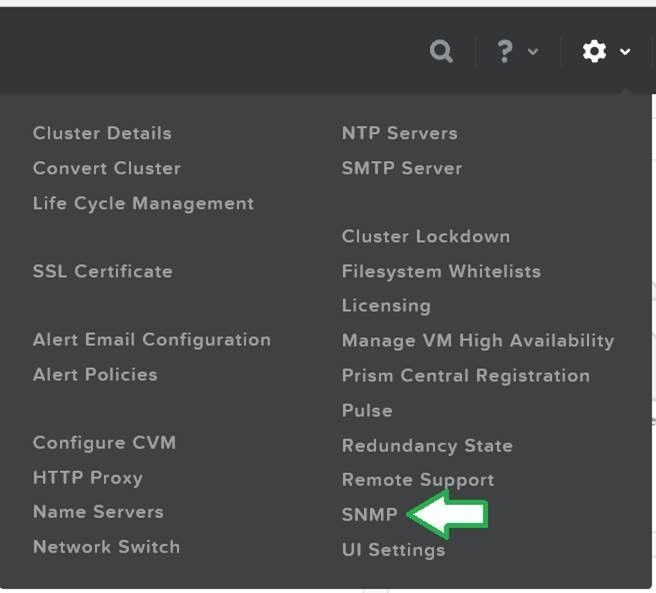Viewport: 656px width, 593px height.
Task: Select HTTP Proxy entry
Action: (x=87, y=477)
